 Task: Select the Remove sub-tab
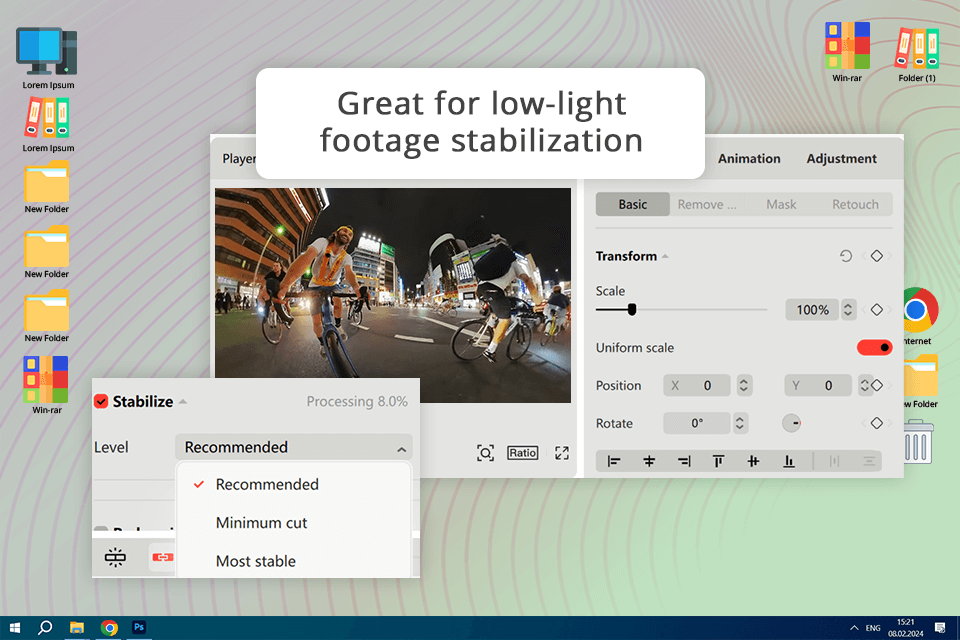707,205
